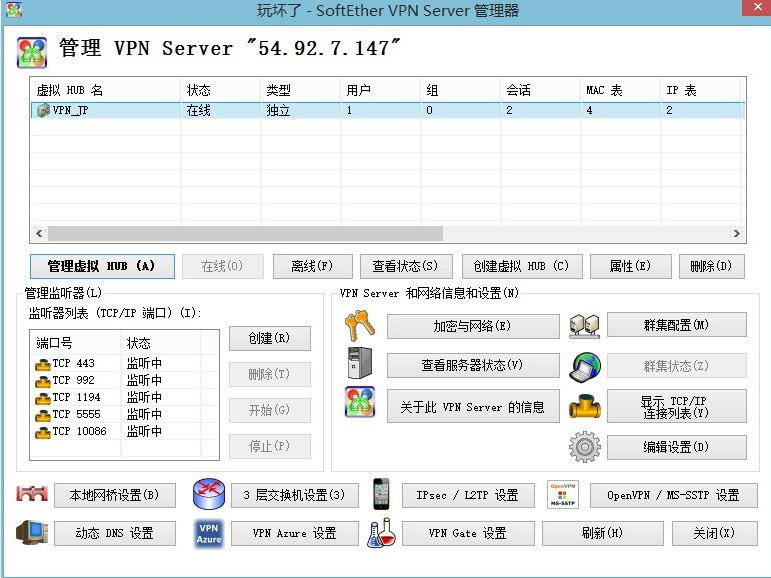Image resolution: width=771 pixels, height=578 pixels.
Task: Click the SoftEther icon beside 关于此 VPN Server
Action: [x=360, y=402]
